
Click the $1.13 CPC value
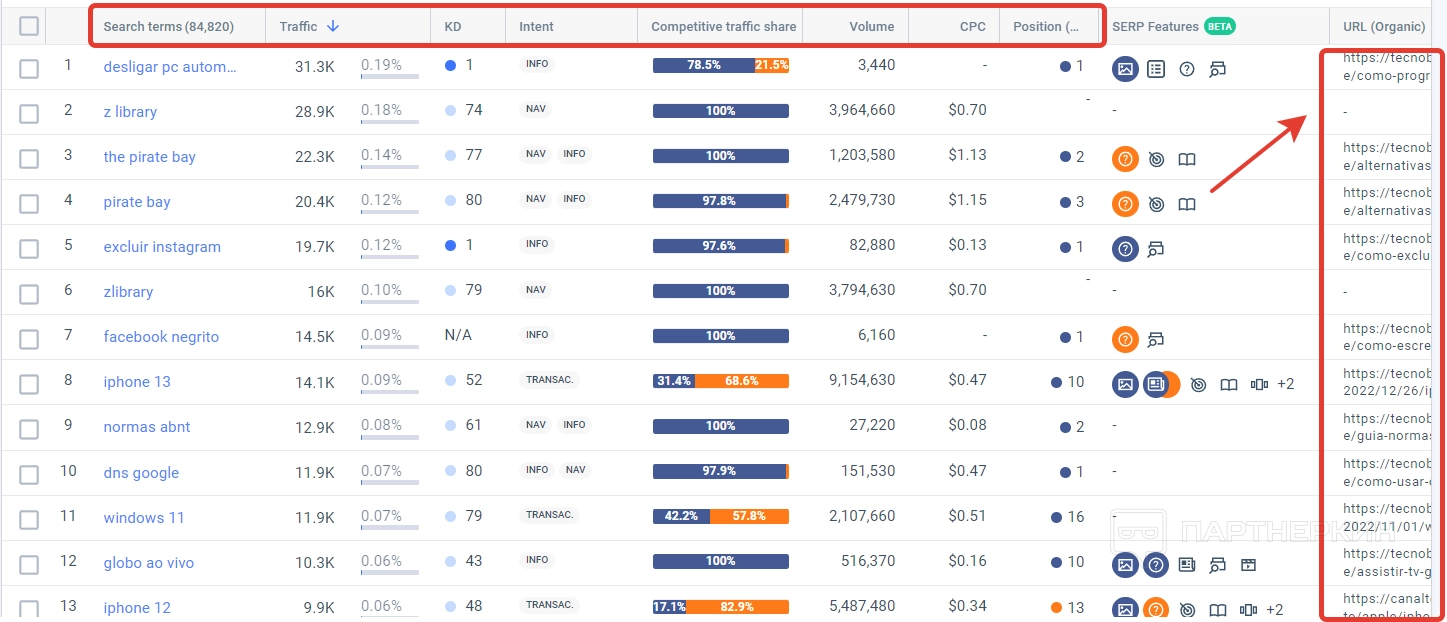coord(968,155)
